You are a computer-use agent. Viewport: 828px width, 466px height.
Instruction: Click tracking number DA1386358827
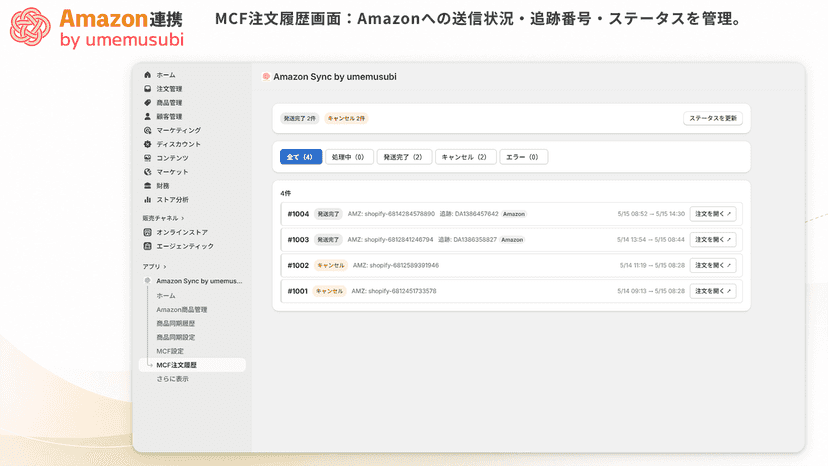click(x=475, y=239)
